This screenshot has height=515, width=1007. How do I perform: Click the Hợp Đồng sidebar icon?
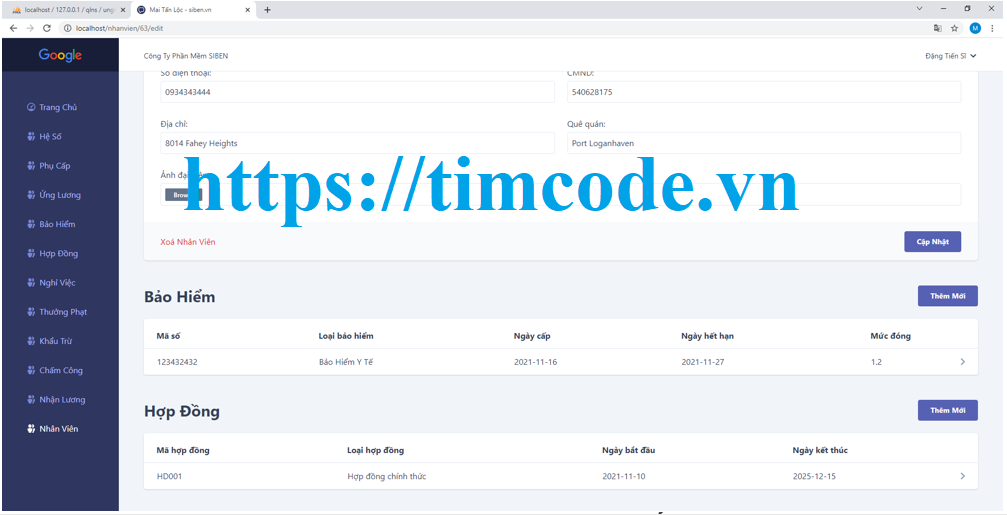pos(31,254)
